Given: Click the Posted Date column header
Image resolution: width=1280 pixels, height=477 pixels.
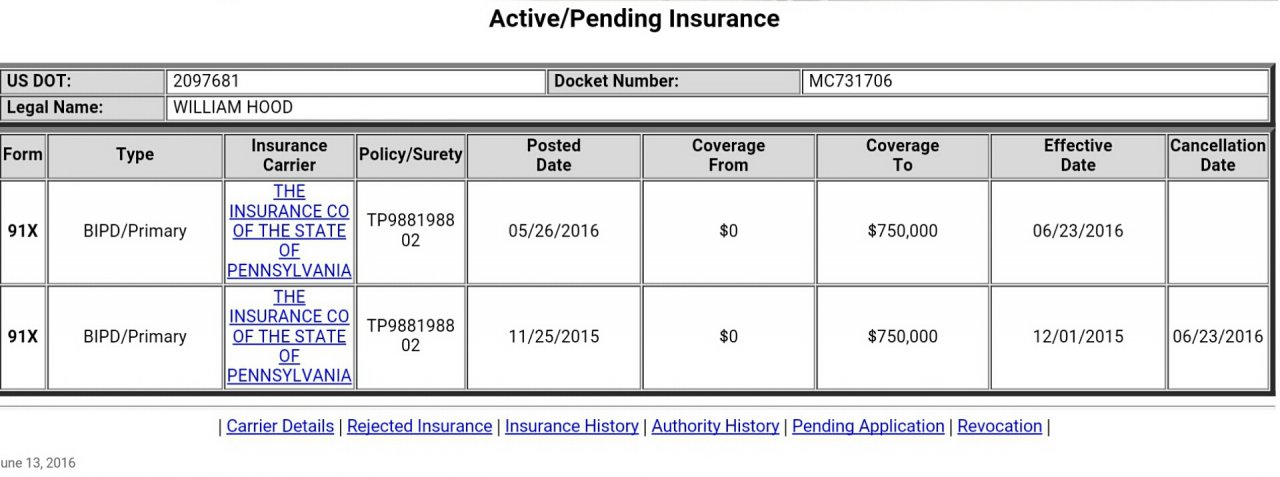Looking at the screenshot, I should click(x=553, y=155).
